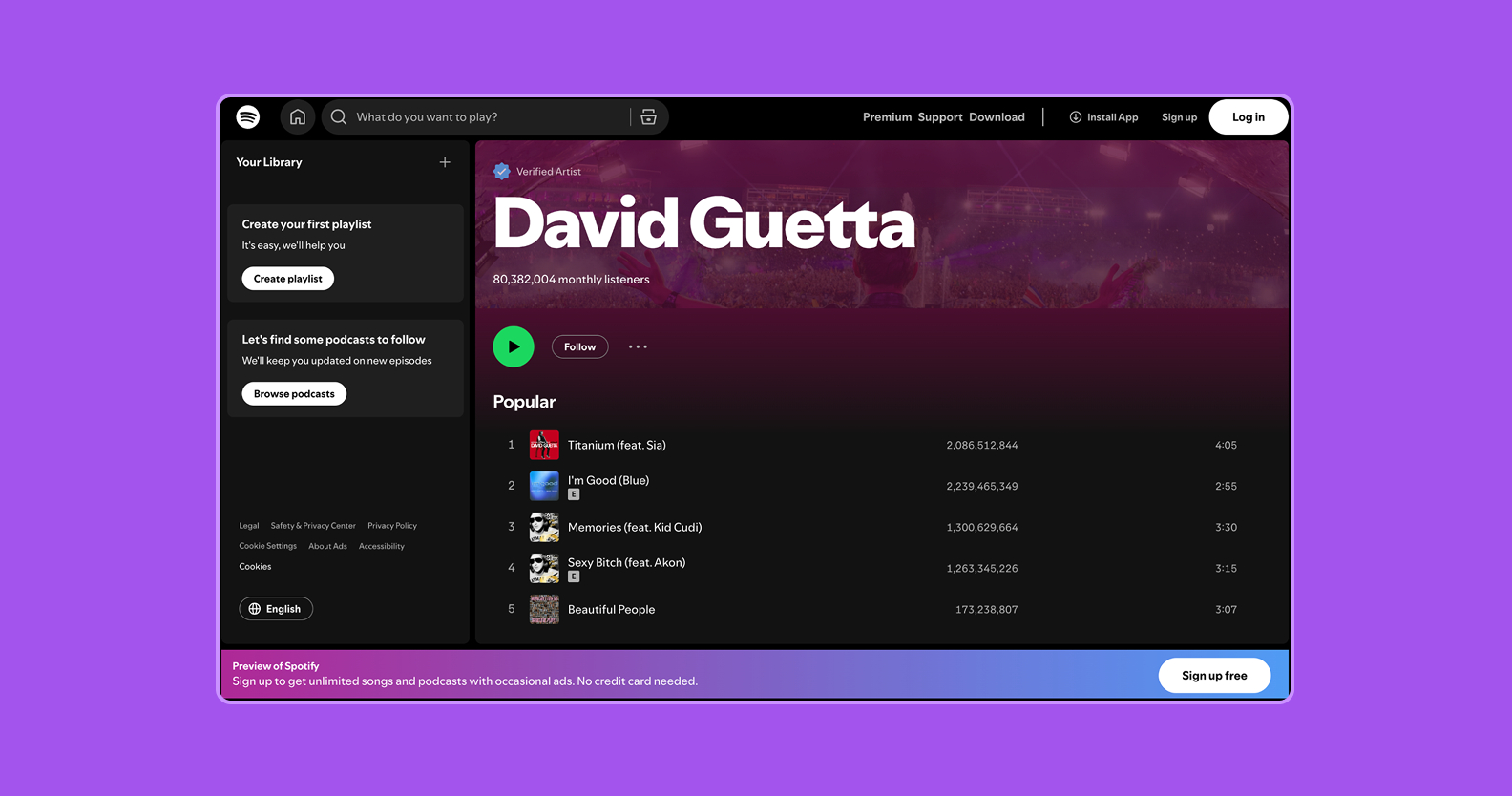Viewport: 1512px width, 796px height.
Task: Click Install App
Action: pyautogui.click(x=1103, y=117)
